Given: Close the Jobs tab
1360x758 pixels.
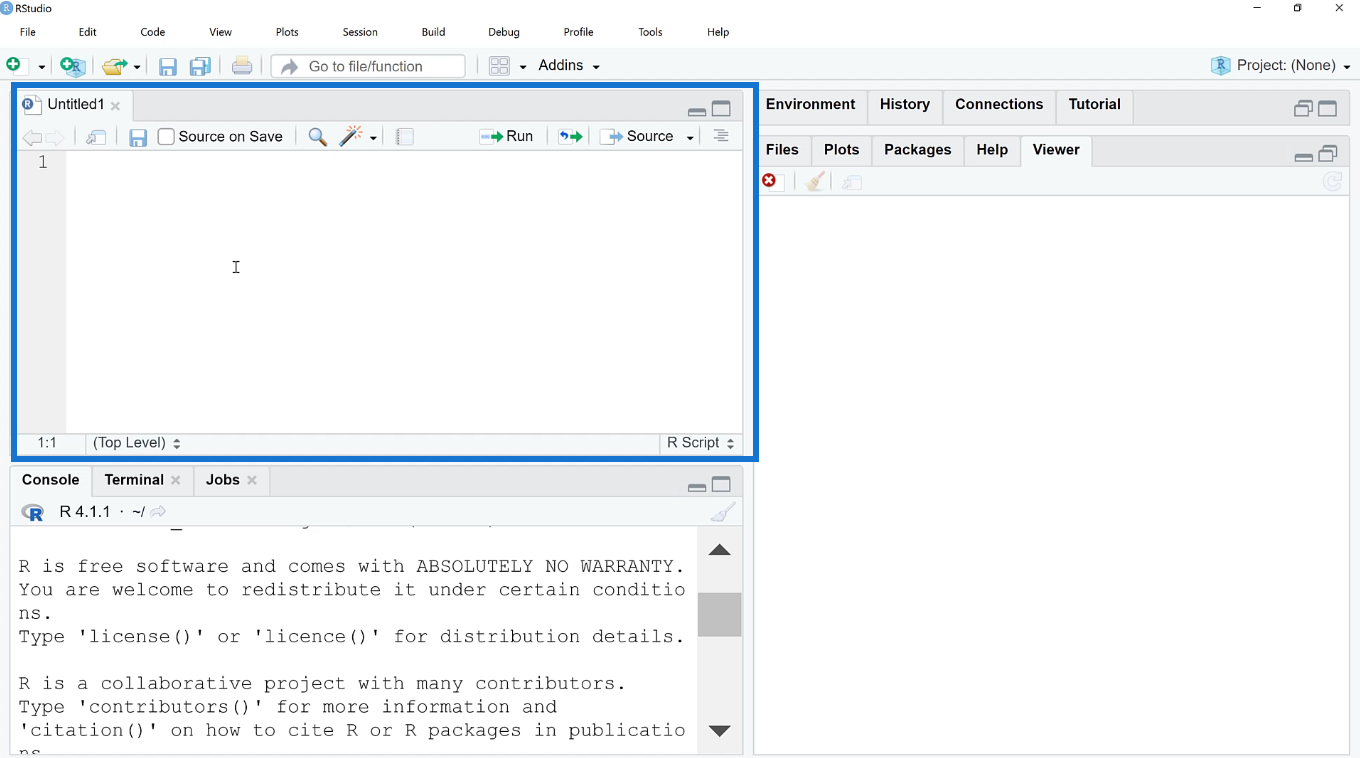Looking at the screenshot, I should (252, 481).
